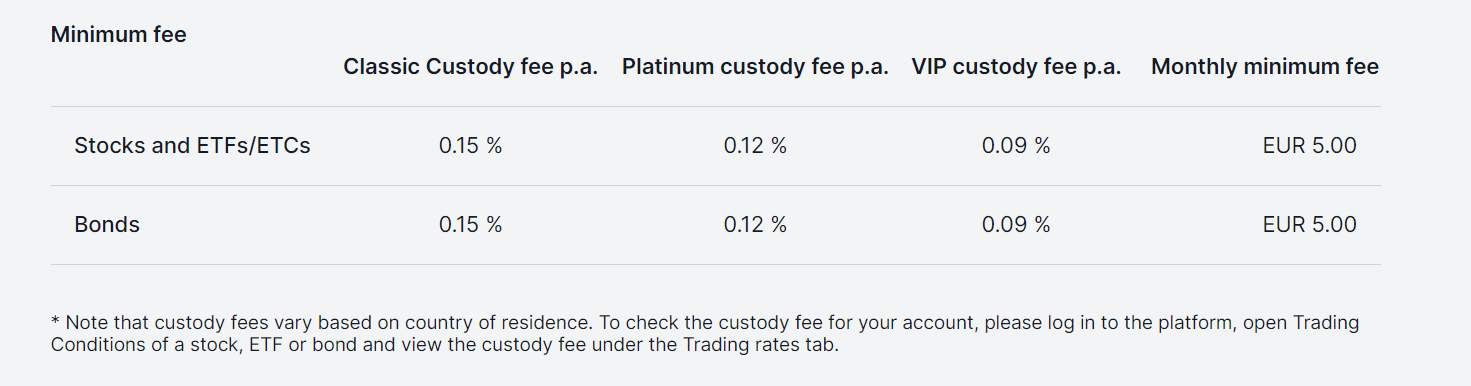Click EUR 5.00 in the Bonds row

click(x=1309, y=225)
